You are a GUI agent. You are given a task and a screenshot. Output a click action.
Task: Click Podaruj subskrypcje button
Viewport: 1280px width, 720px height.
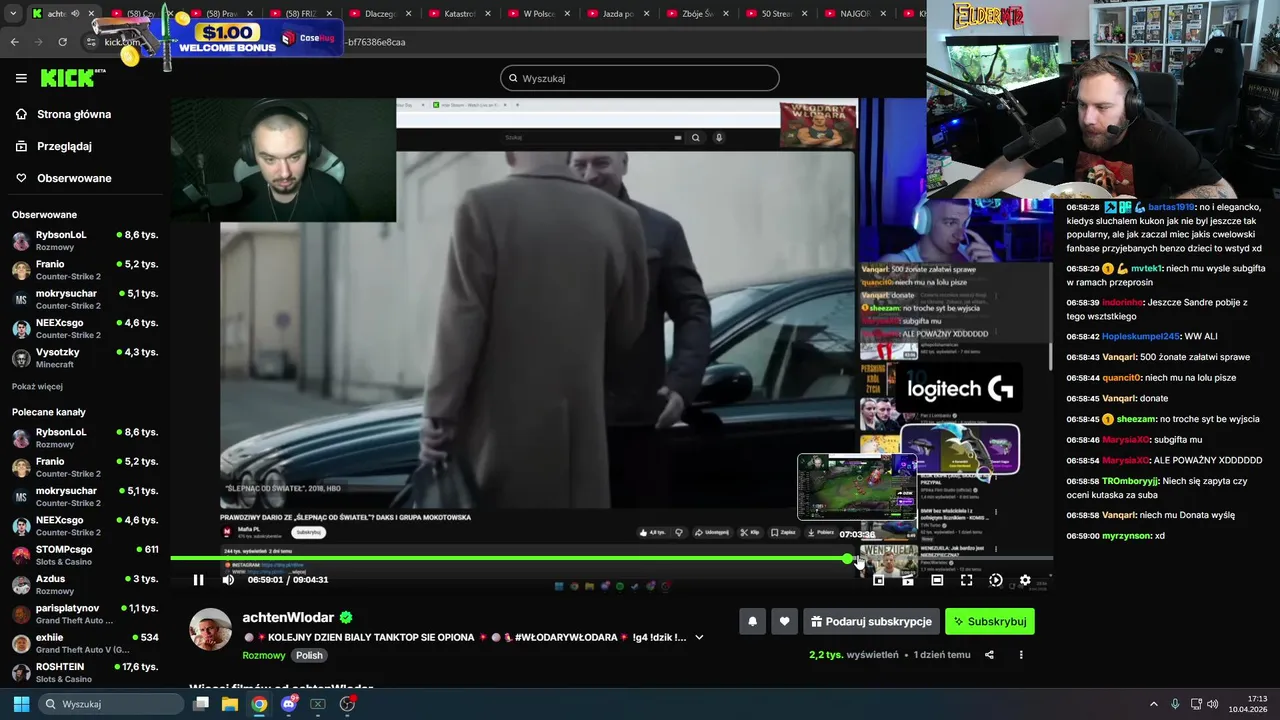tap(871, 621)
